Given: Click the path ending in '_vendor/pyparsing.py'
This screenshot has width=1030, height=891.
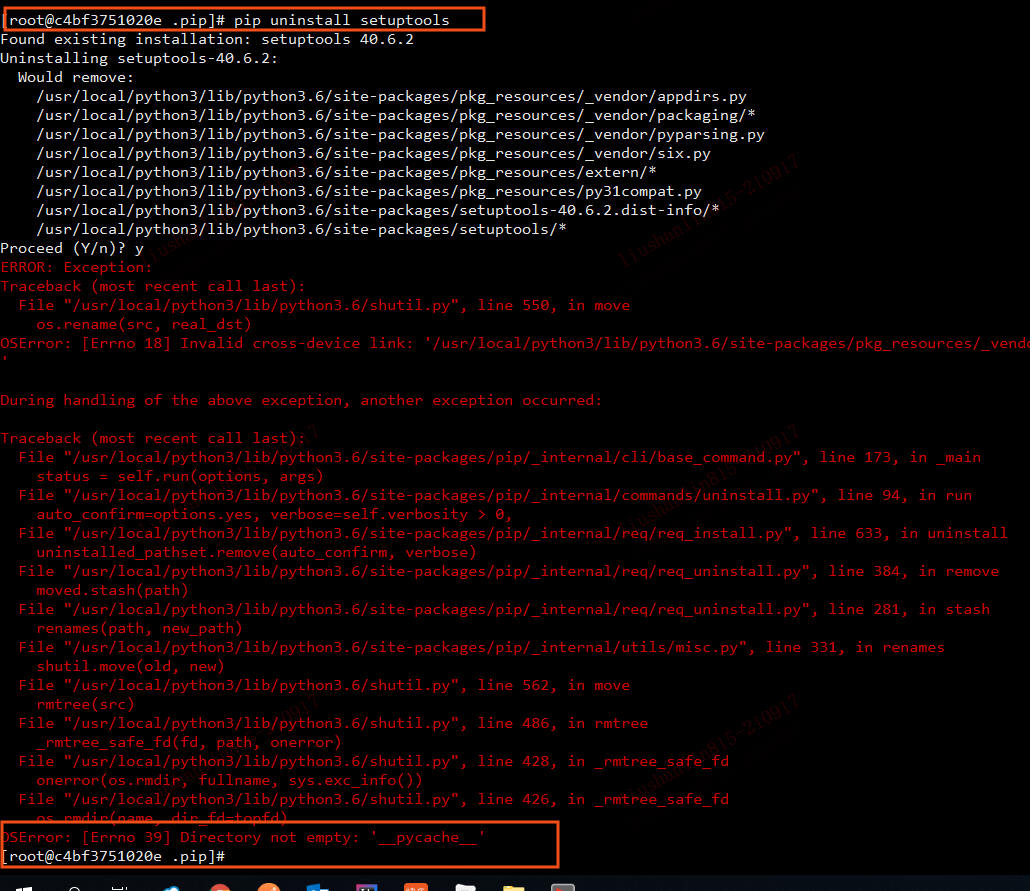Looking at the screenshot, I should coord(401,135).
